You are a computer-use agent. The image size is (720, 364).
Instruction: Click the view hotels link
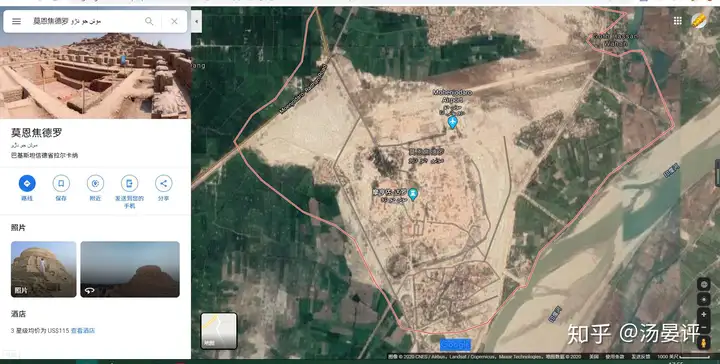click(x=83, y=330)
